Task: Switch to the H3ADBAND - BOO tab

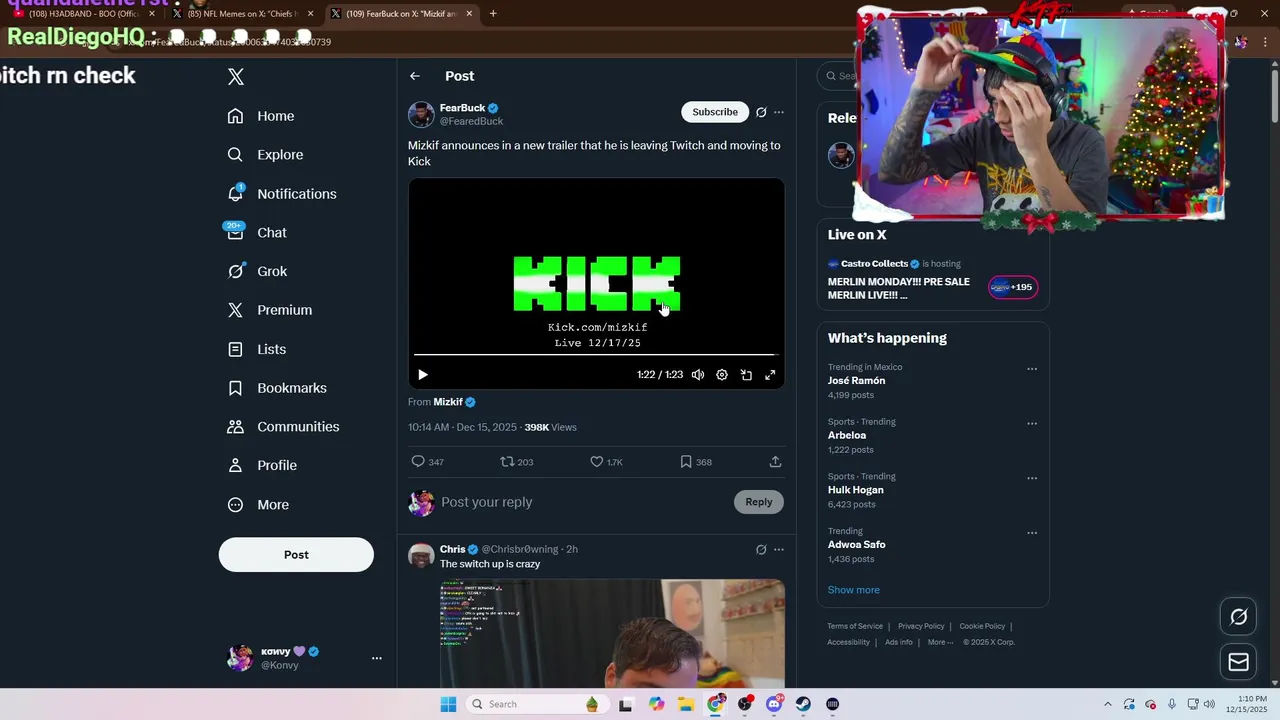Action: coord(83,14)
